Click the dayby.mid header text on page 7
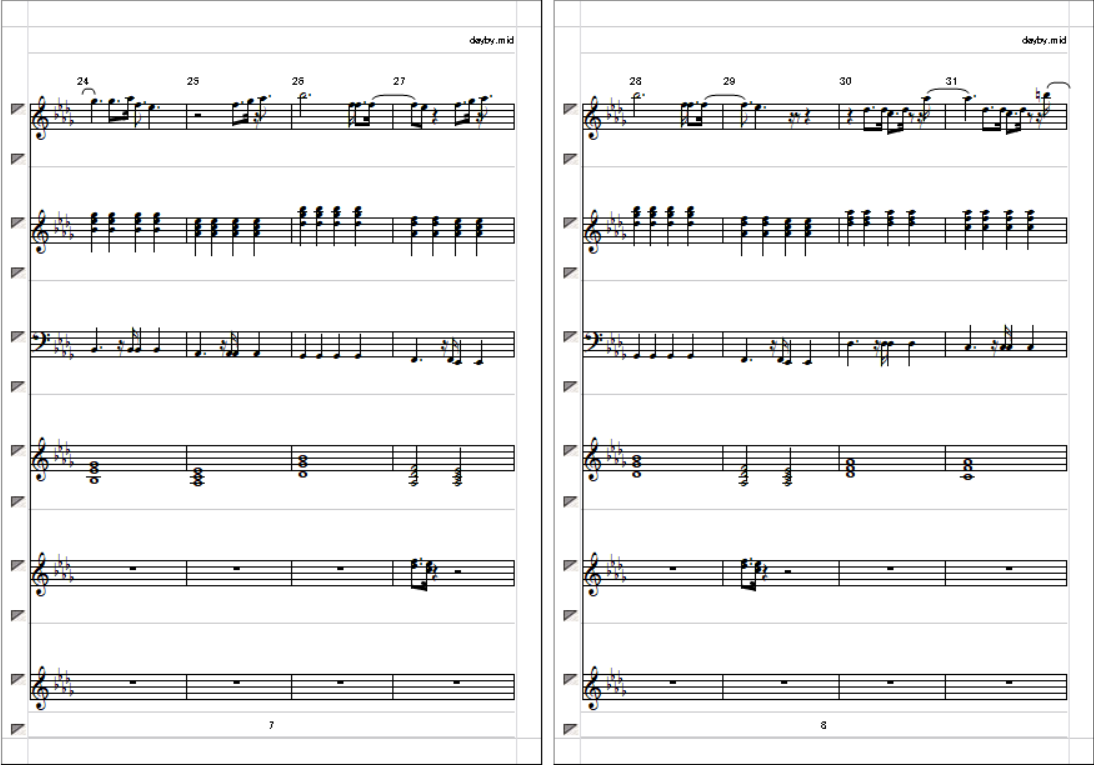 (492, 40)
